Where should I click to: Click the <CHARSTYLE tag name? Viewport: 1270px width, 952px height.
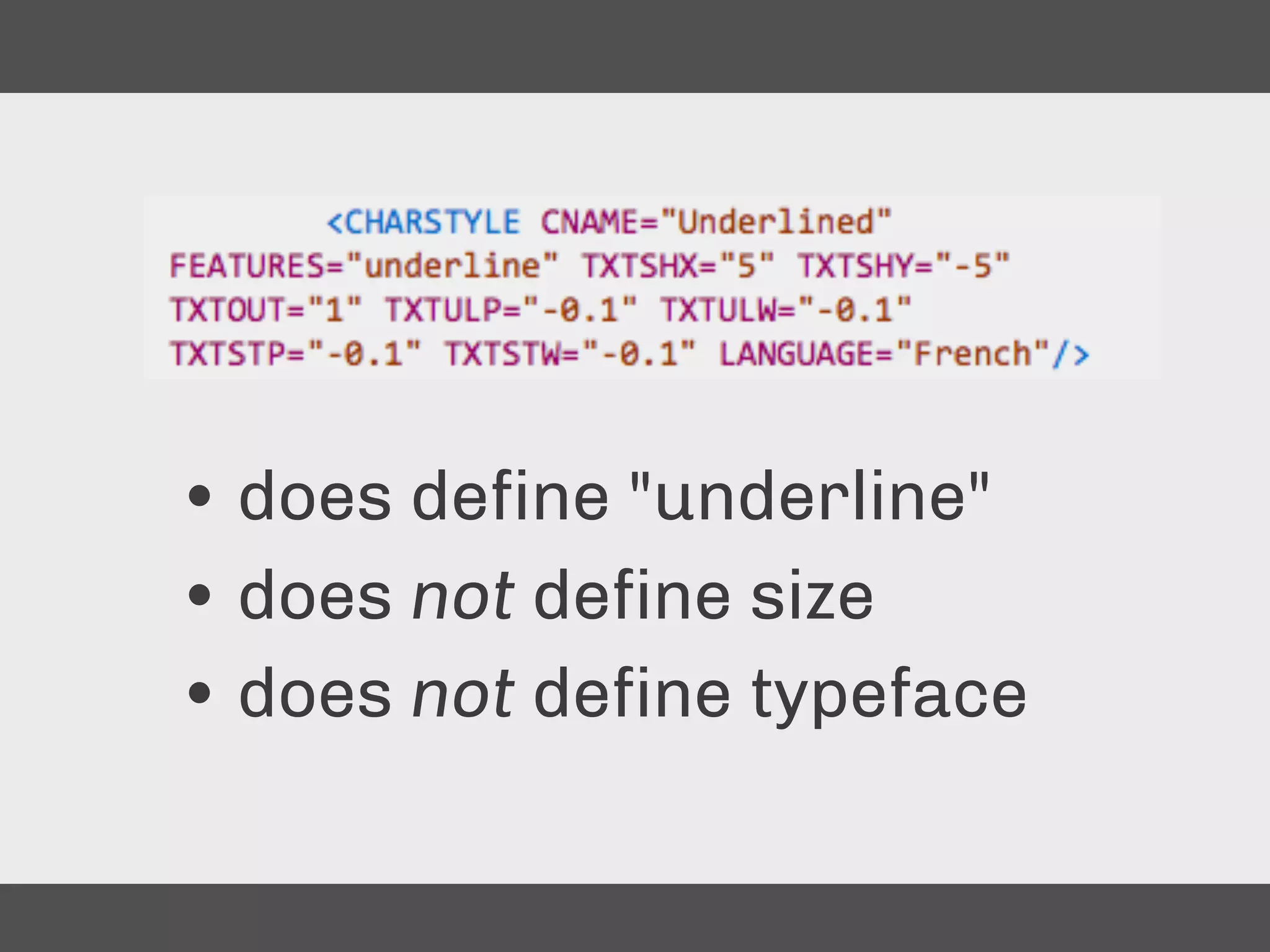click(424, 222)
